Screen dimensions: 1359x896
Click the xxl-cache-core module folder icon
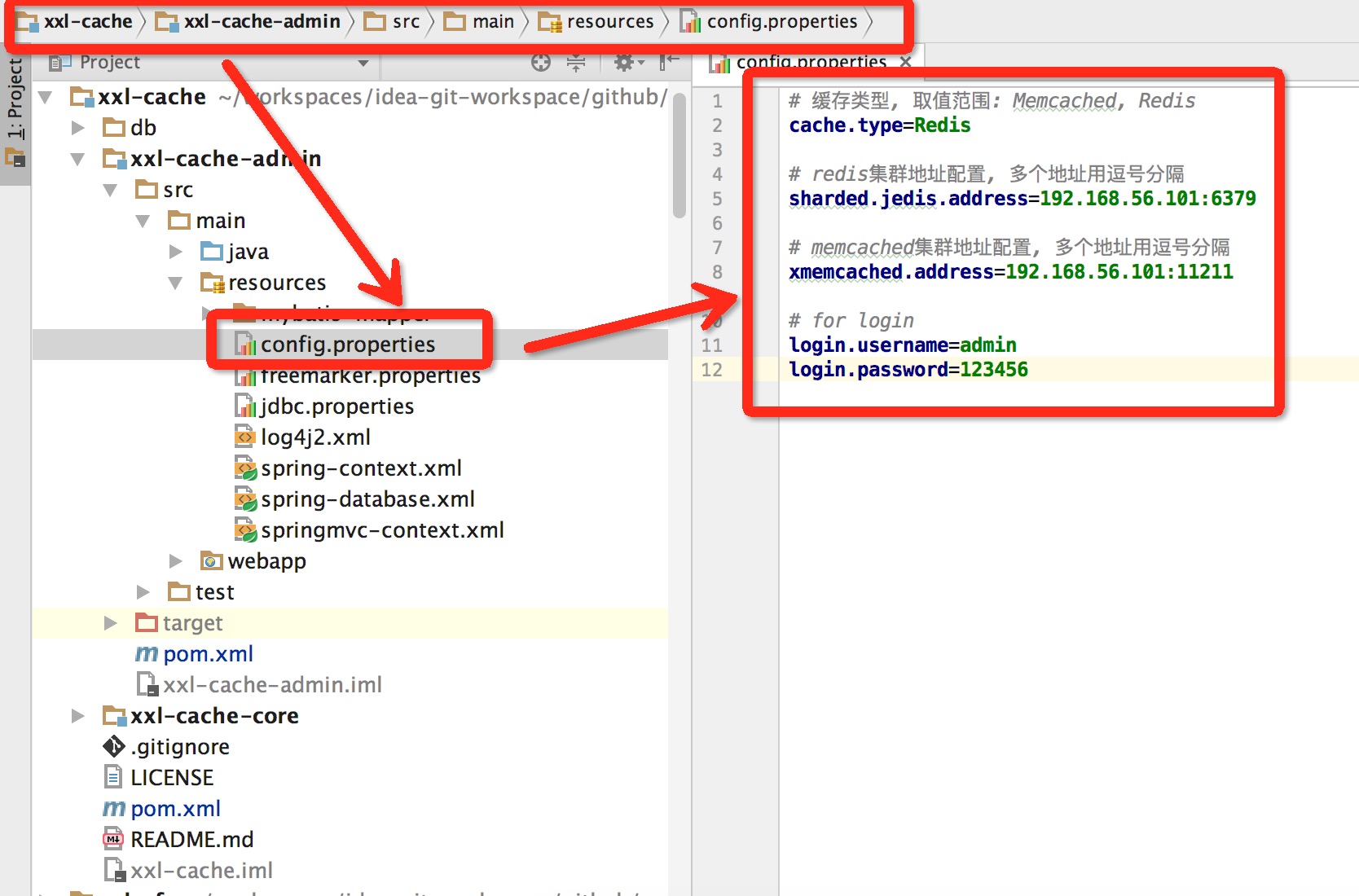pos(114,716)
